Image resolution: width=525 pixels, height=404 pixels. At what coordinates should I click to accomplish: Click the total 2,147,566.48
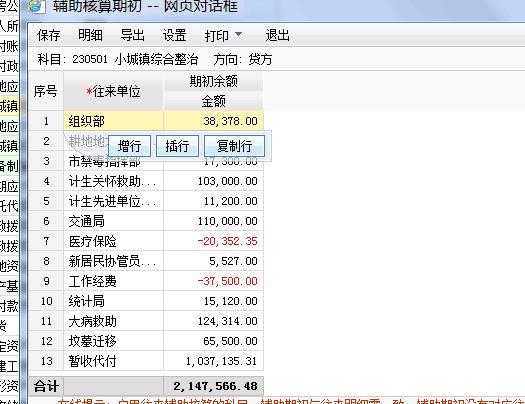pos(215,386)
